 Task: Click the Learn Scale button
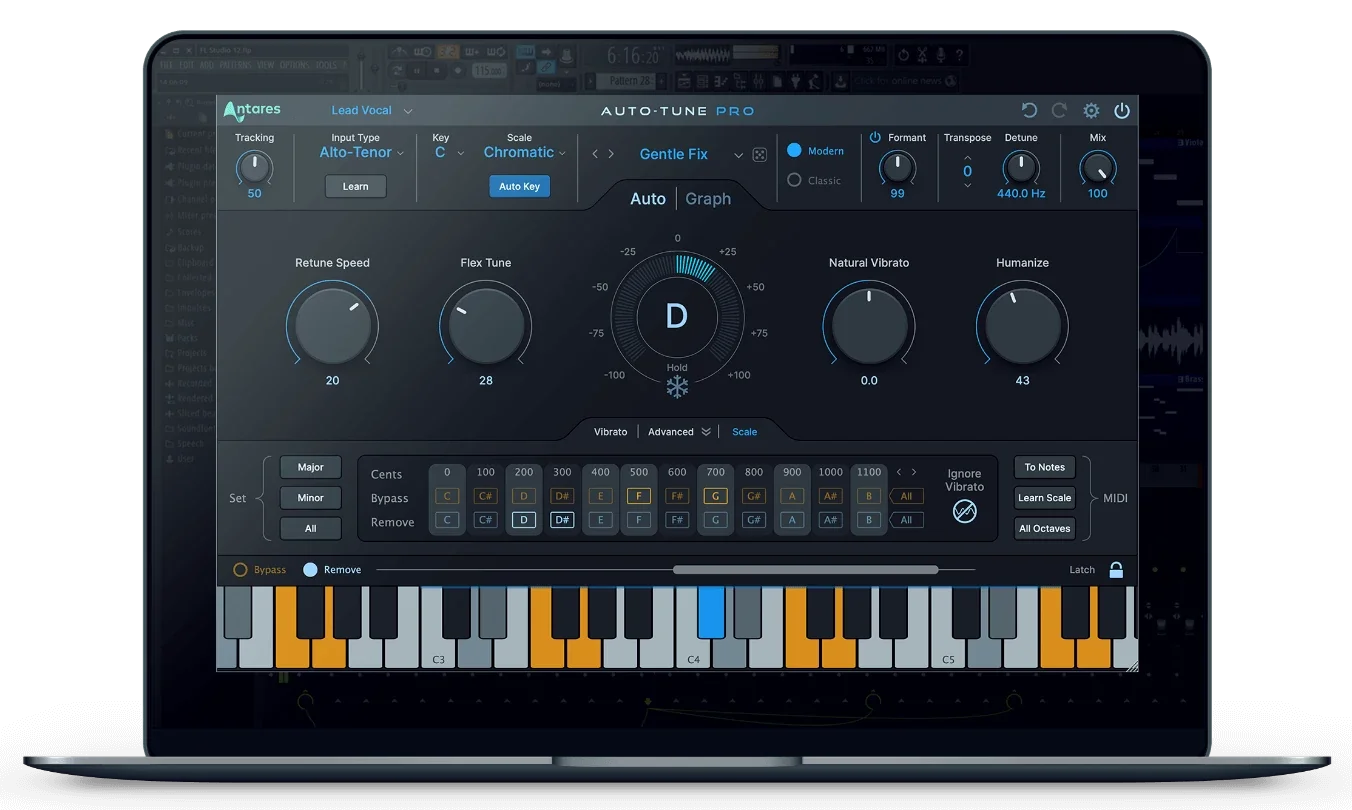click(1045, 498)
